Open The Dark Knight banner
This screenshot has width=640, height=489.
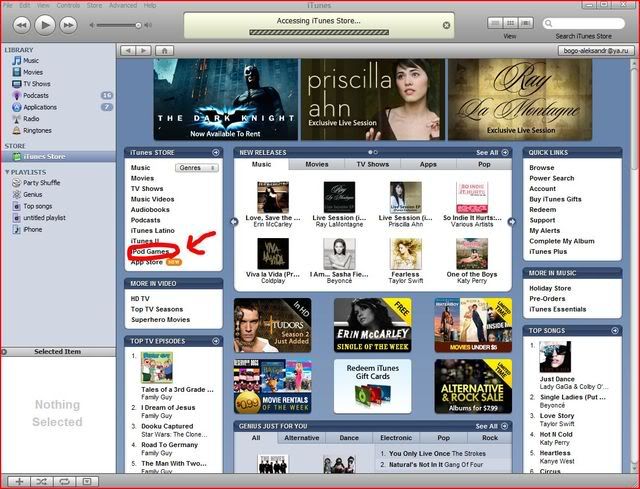225,100
